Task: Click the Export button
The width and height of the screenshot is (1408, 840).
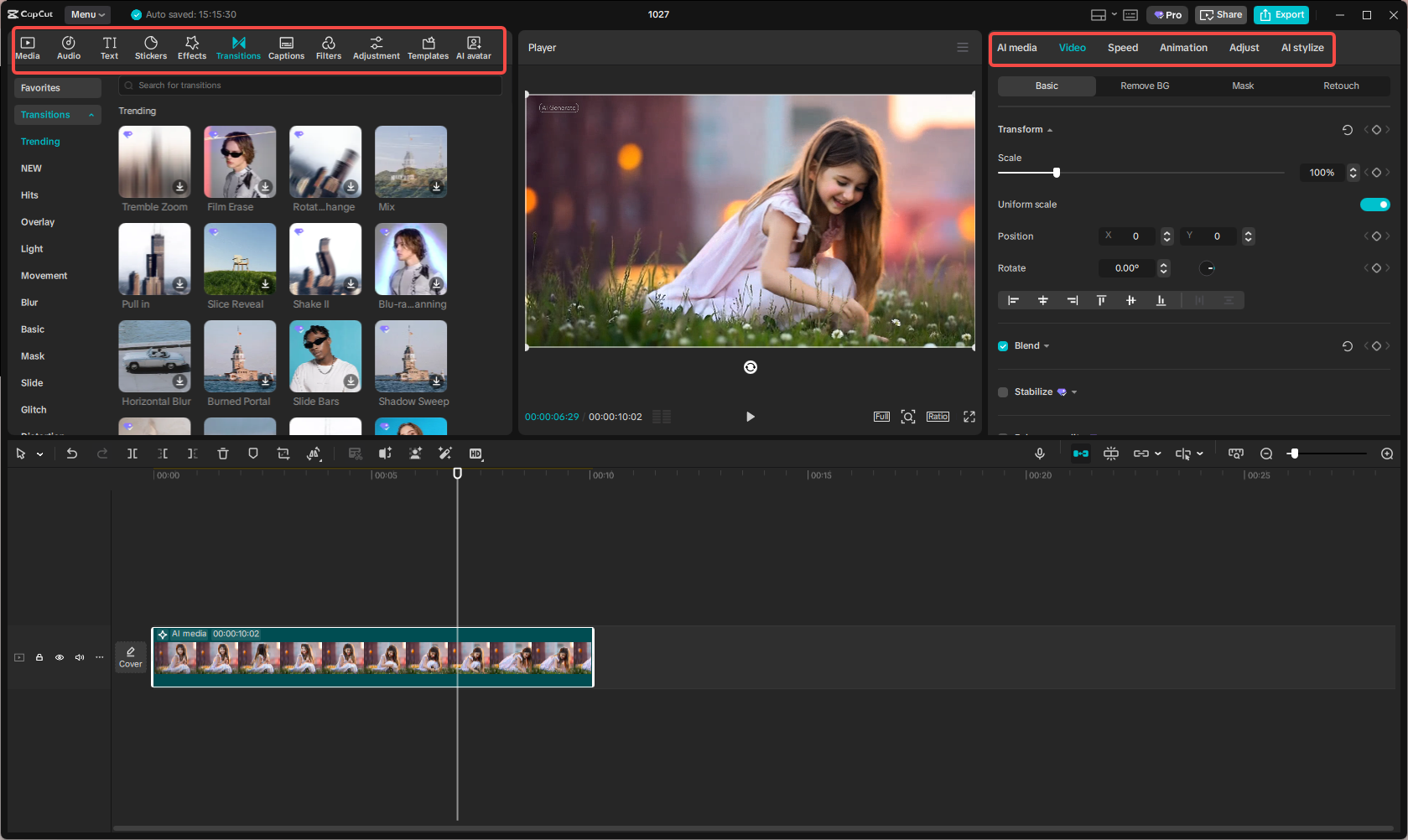Action: pos(1281,14)
